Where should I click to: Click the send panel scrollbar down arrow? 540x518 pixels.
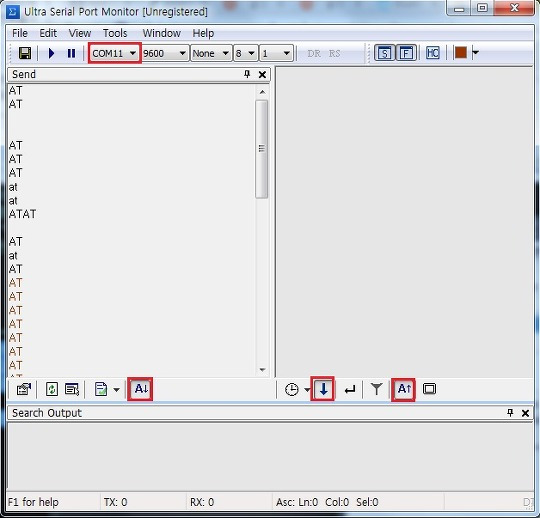tap(262, 370)
